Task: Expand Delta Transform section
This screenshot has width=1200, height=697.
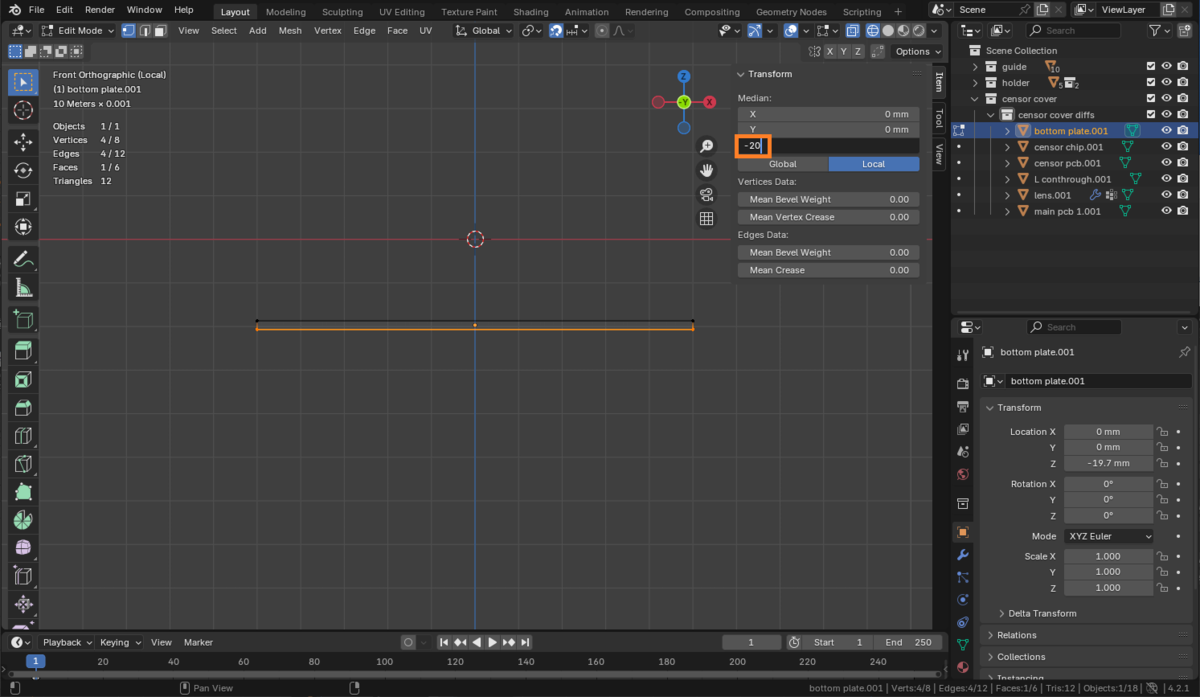Action: click(x=1041, y=613)
